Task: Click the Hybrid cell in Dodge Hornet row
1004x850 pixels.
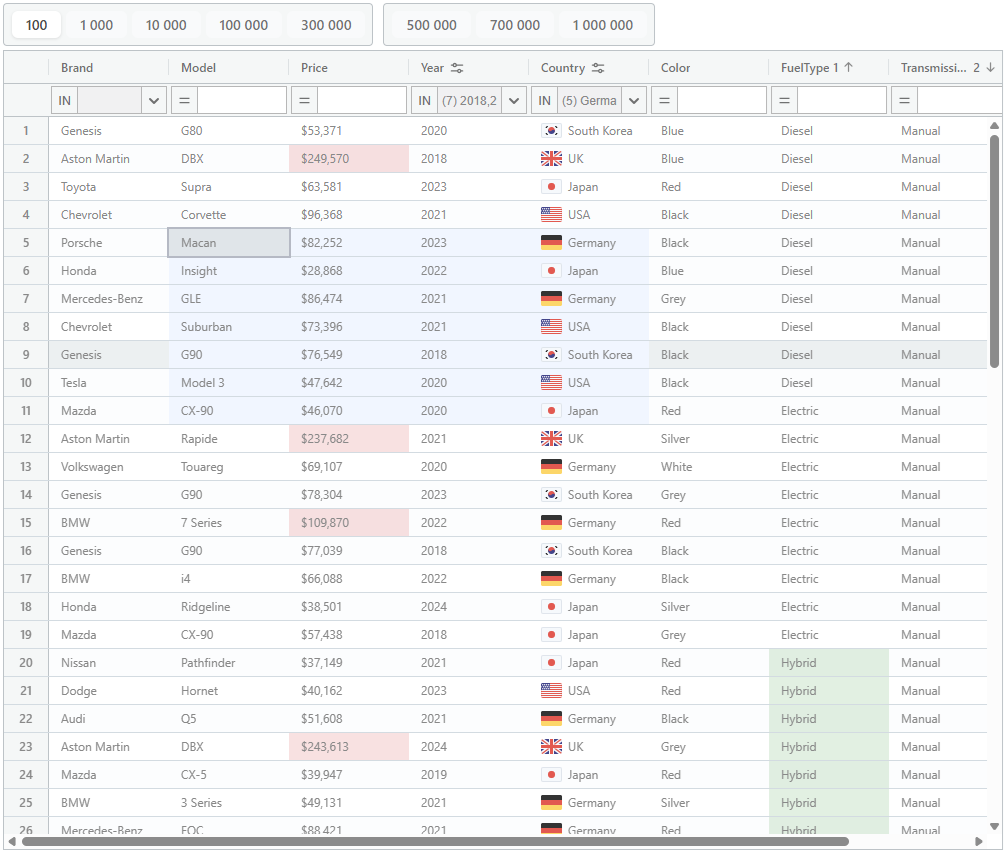Action: click(829, 691)
